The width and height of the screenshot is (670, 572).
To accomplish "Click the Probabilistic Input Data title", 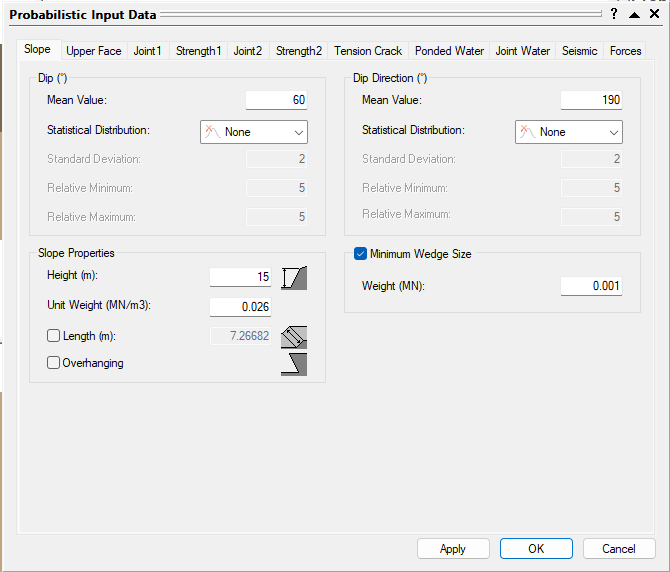I will [x=83, y=15].
